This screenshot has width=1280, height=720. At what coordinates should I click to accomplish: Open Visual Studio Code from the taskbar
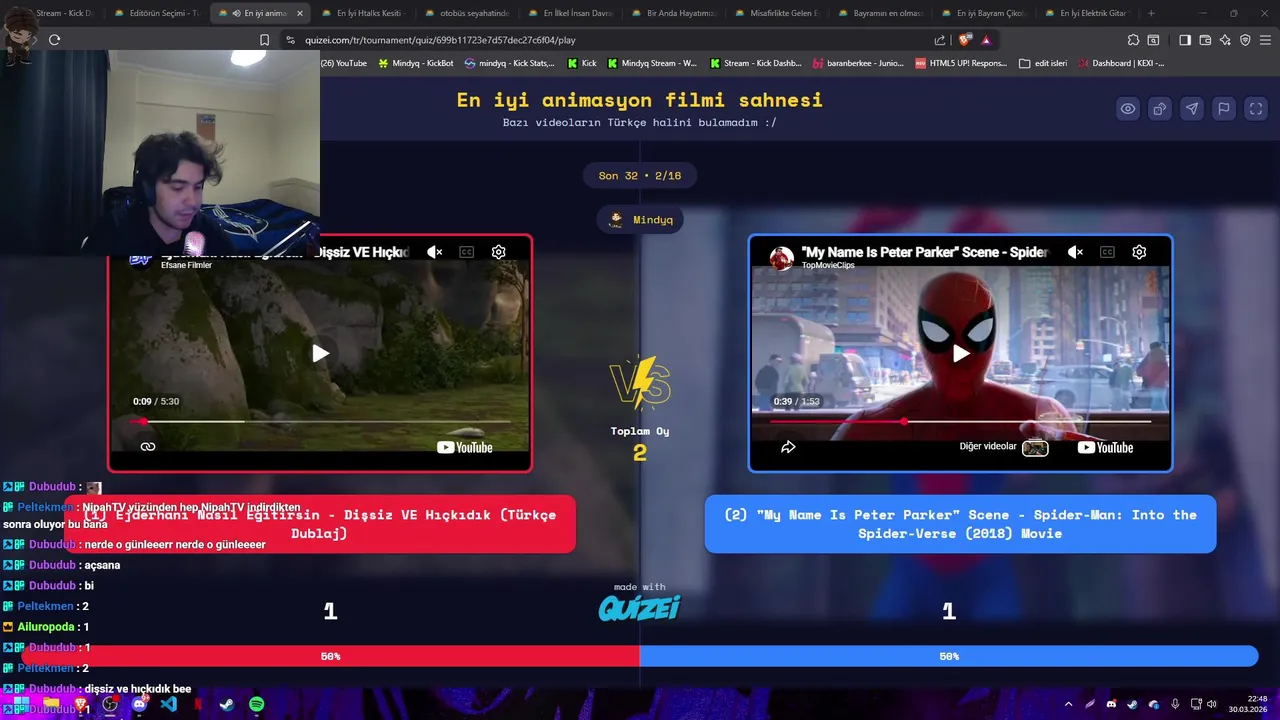click(168, 704)
